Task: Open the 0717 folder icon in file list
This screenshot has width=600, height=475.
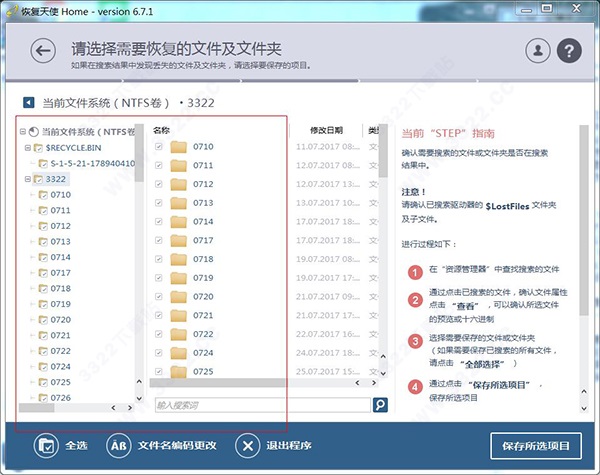Action: pos(179,241)
